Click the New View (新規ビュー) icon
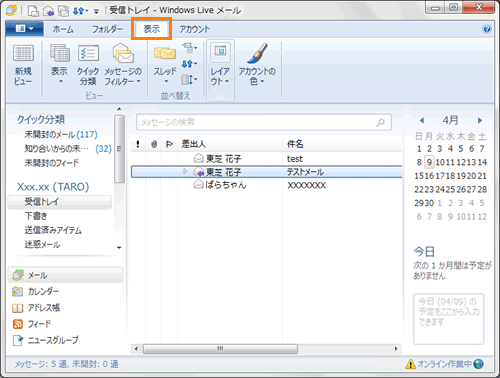This screenshot has height=378, width=500. click(23, 65)
